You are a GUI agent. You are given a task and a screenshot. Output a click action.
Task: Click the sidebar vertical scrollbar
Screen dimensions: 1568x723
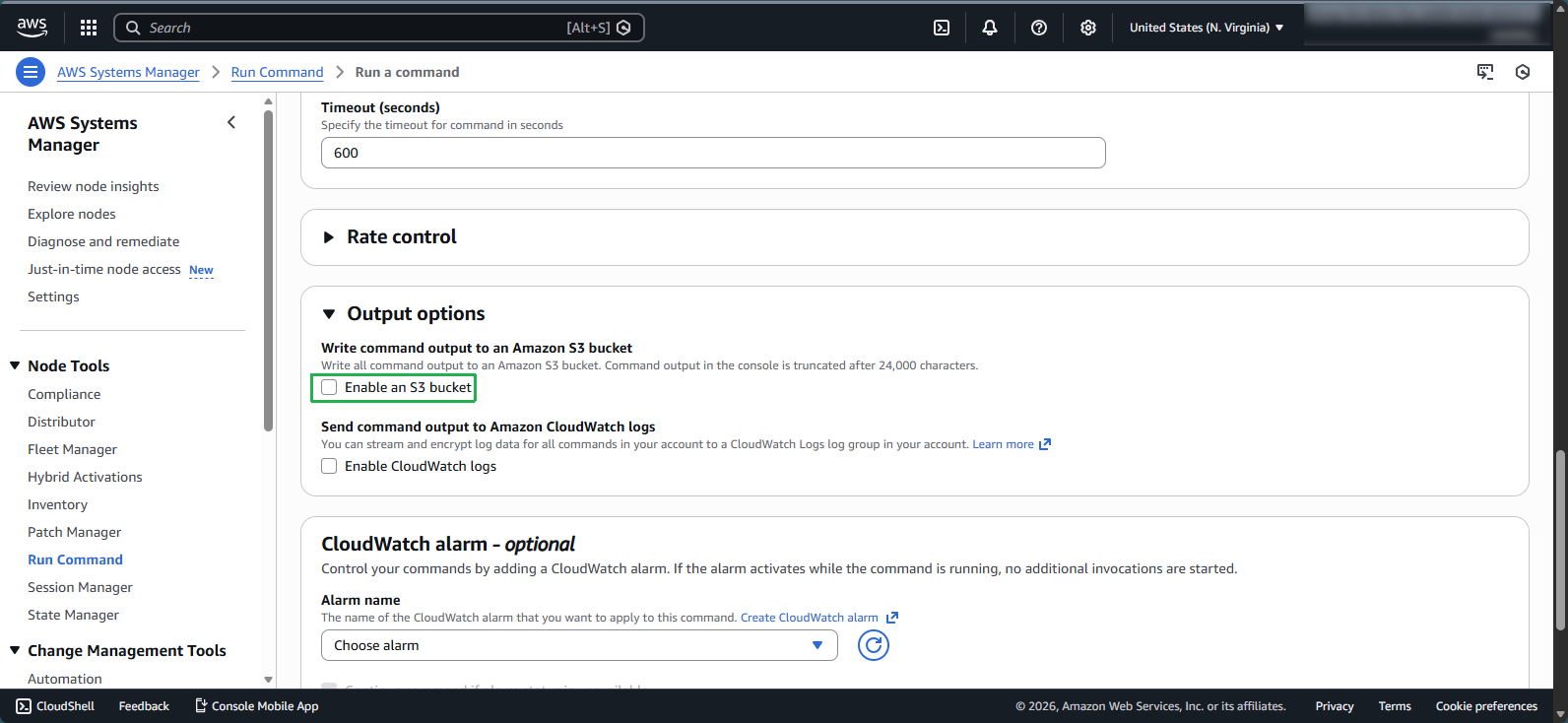coord(269,271)
